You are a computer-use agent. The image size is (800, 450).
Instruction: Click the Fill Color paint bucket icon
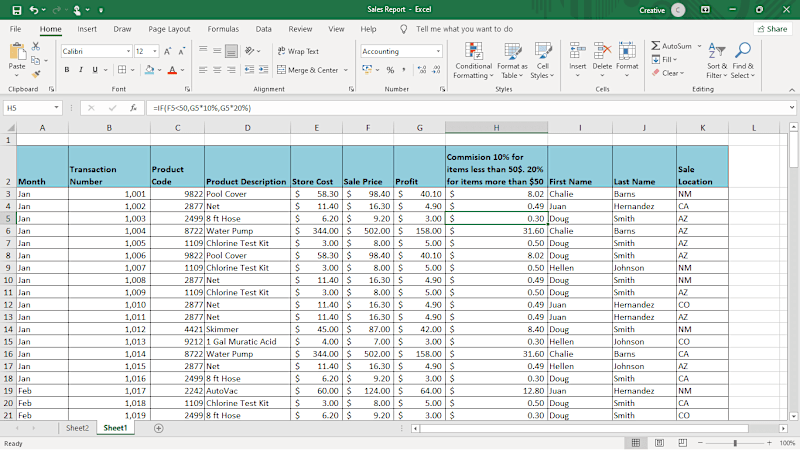(x=149, y=69)
